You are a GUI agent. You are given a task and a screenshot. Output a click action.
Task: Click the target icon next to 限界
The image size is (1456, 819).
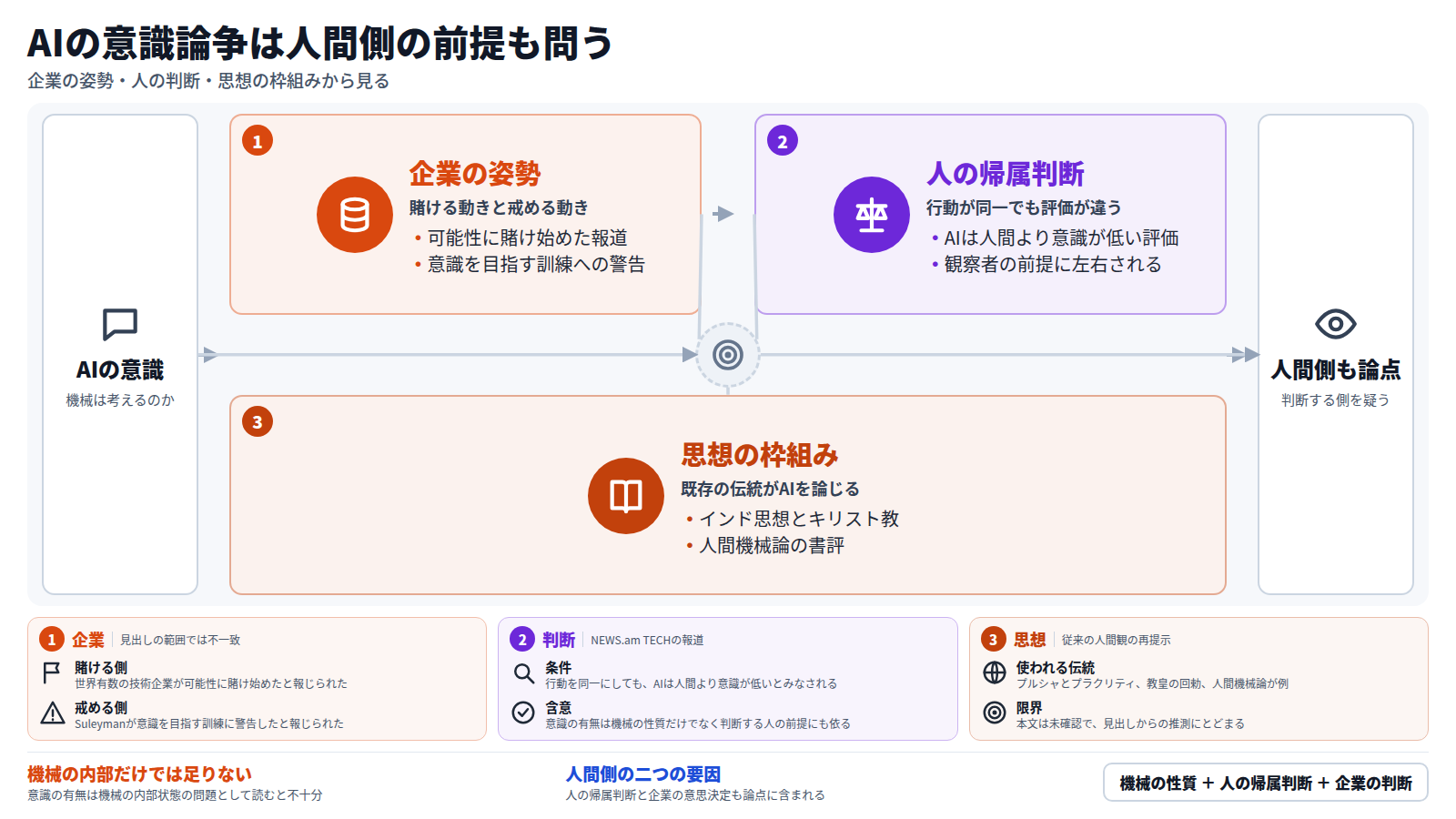pos(995,713)
